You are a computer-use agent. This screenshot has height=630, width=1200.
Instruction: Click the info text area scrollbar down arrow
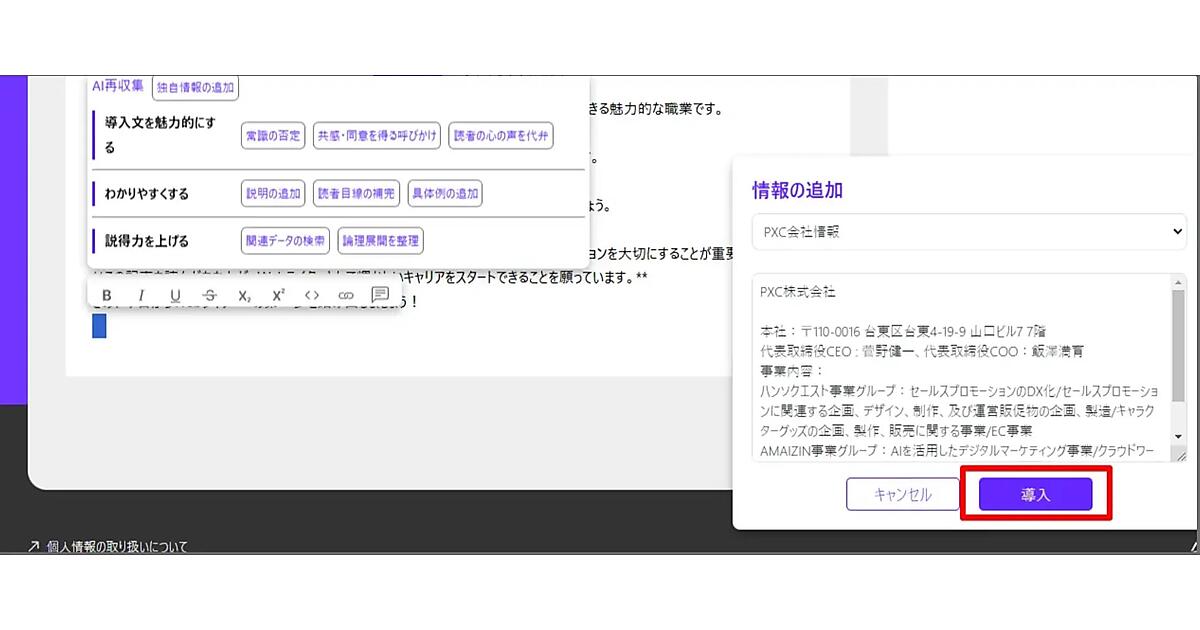click(x=1178, y=437)
